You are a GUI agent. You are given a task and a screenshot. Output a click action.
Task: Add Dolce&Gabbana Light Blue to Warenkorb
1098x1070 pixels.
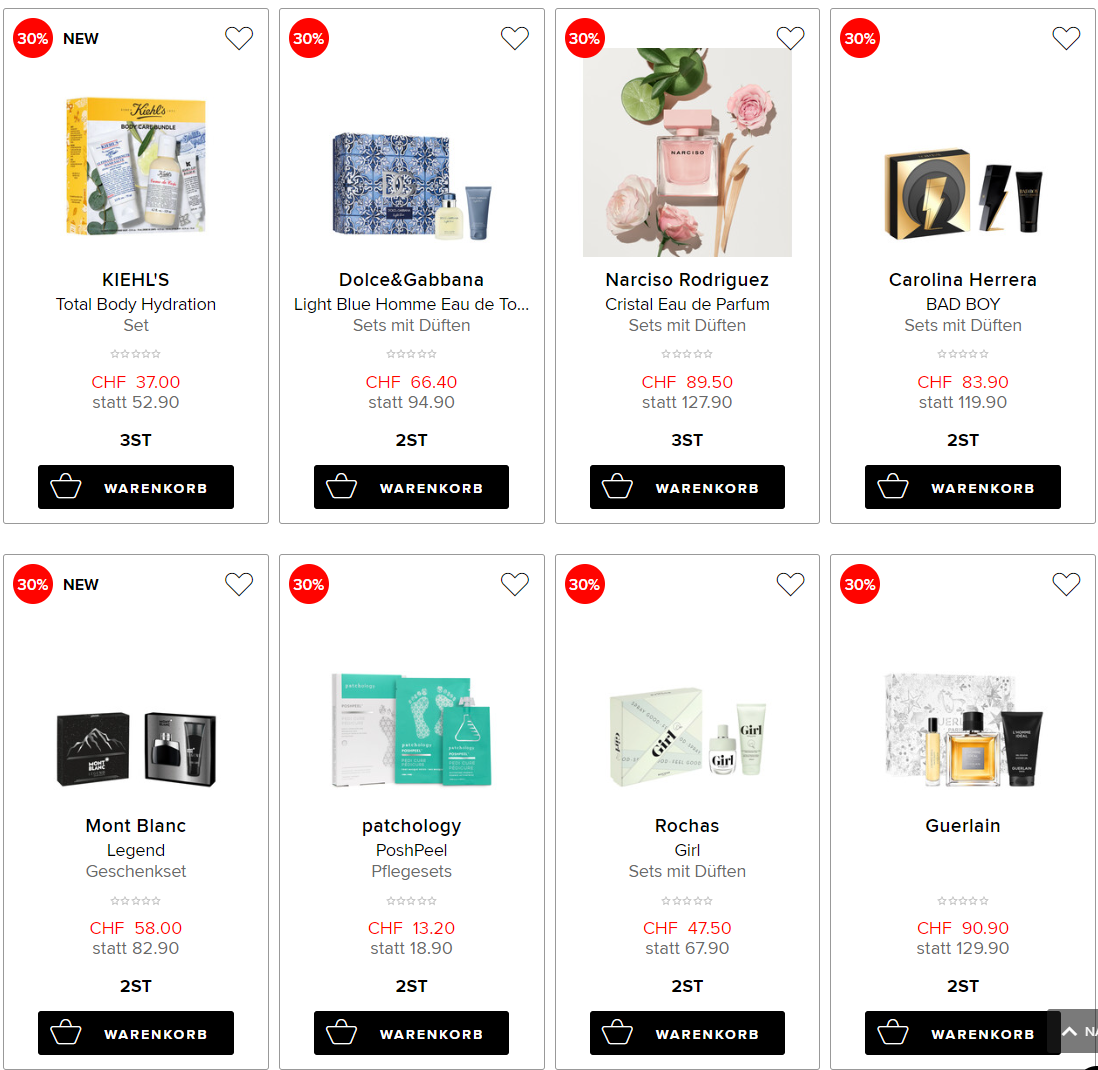(411, 487)
